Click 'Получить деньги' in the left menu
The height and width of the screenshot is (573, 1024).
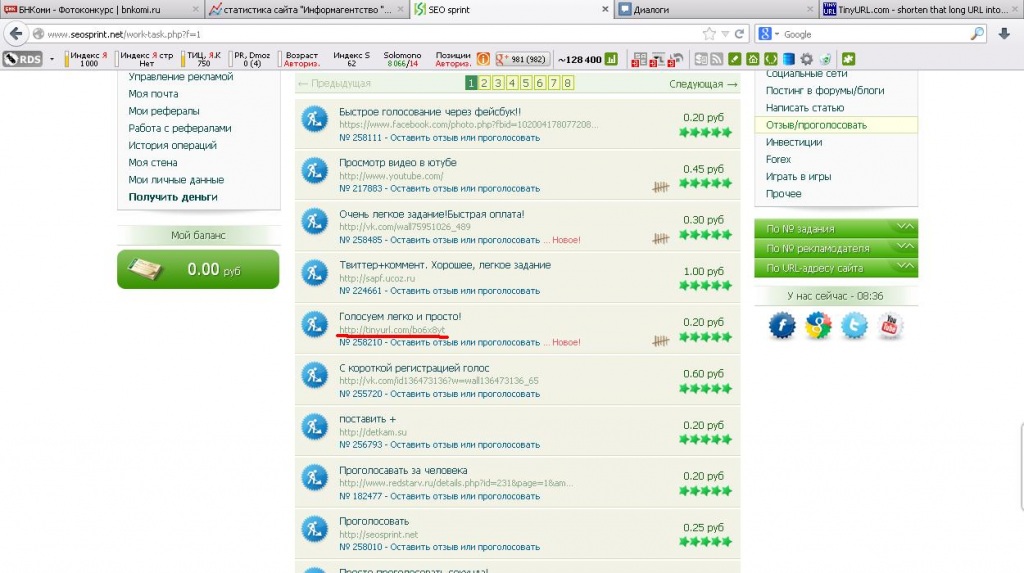tap(173, 197)
